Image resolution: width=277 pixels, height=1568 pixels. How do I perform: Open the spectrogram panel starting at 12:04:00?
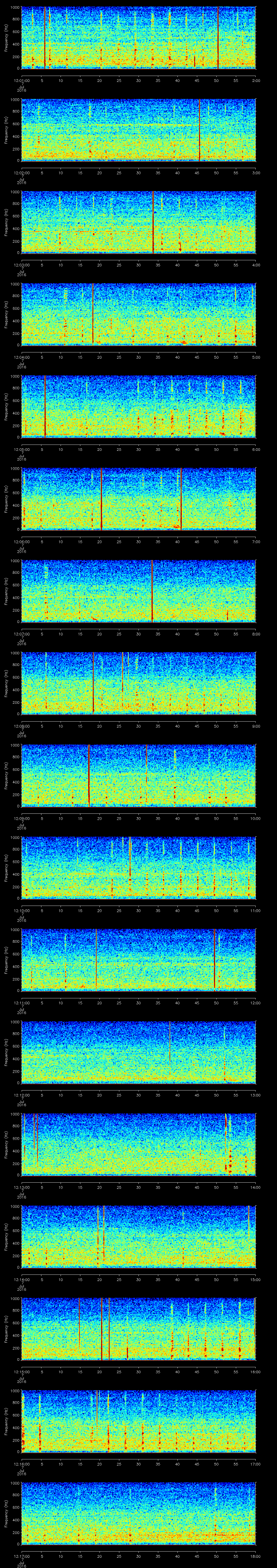pyautogui.click(x=139, y=315)
